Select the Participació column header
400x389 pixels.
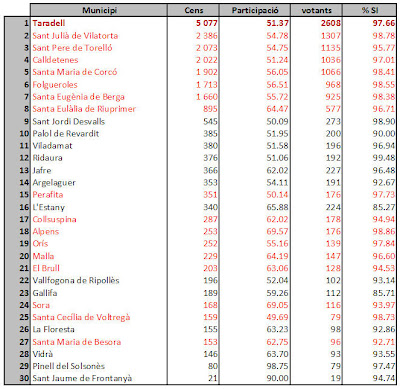(255, 10)
